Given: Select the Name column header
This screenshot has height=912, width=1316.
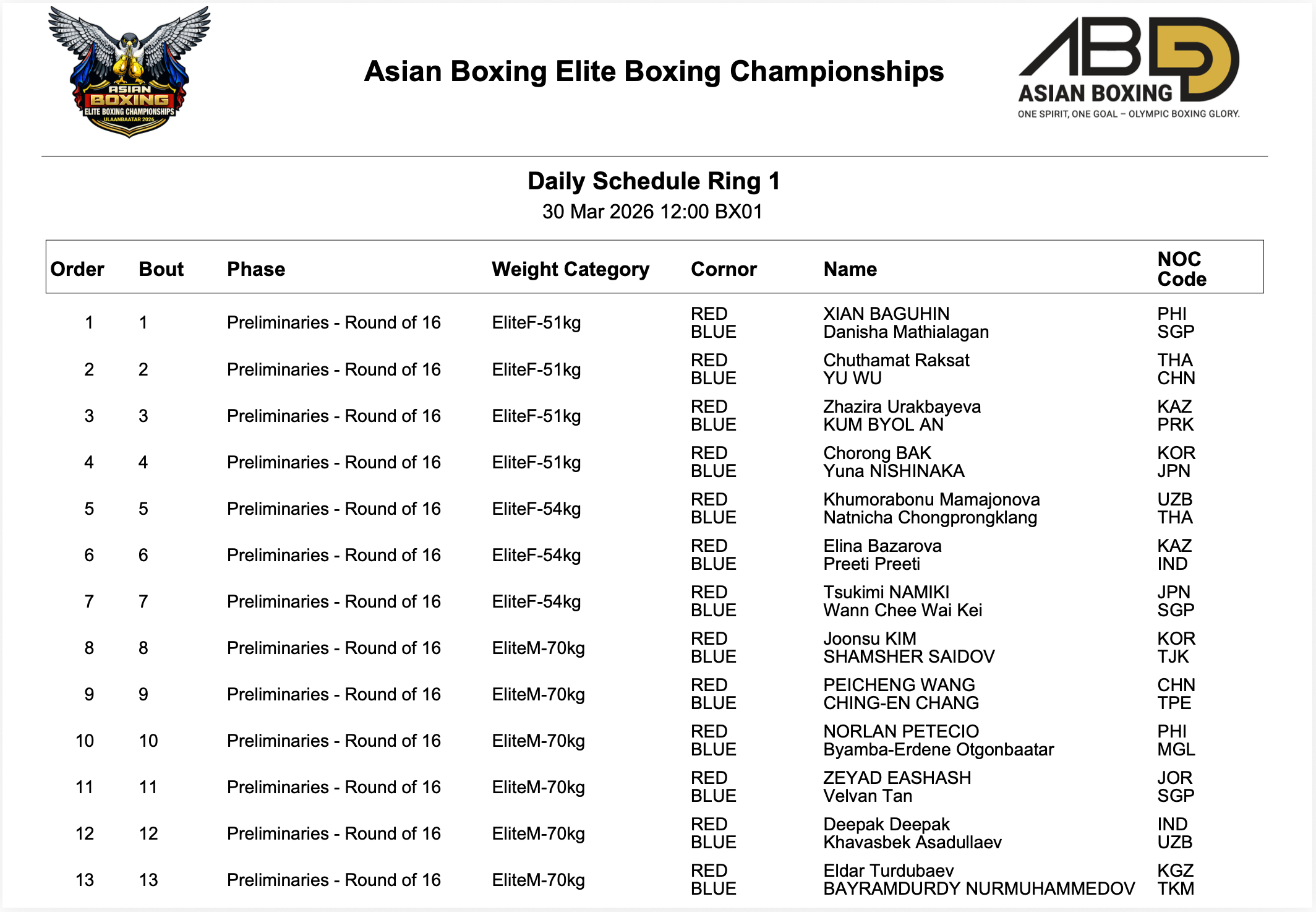Looking at the screenshot, I should [850, 269].
